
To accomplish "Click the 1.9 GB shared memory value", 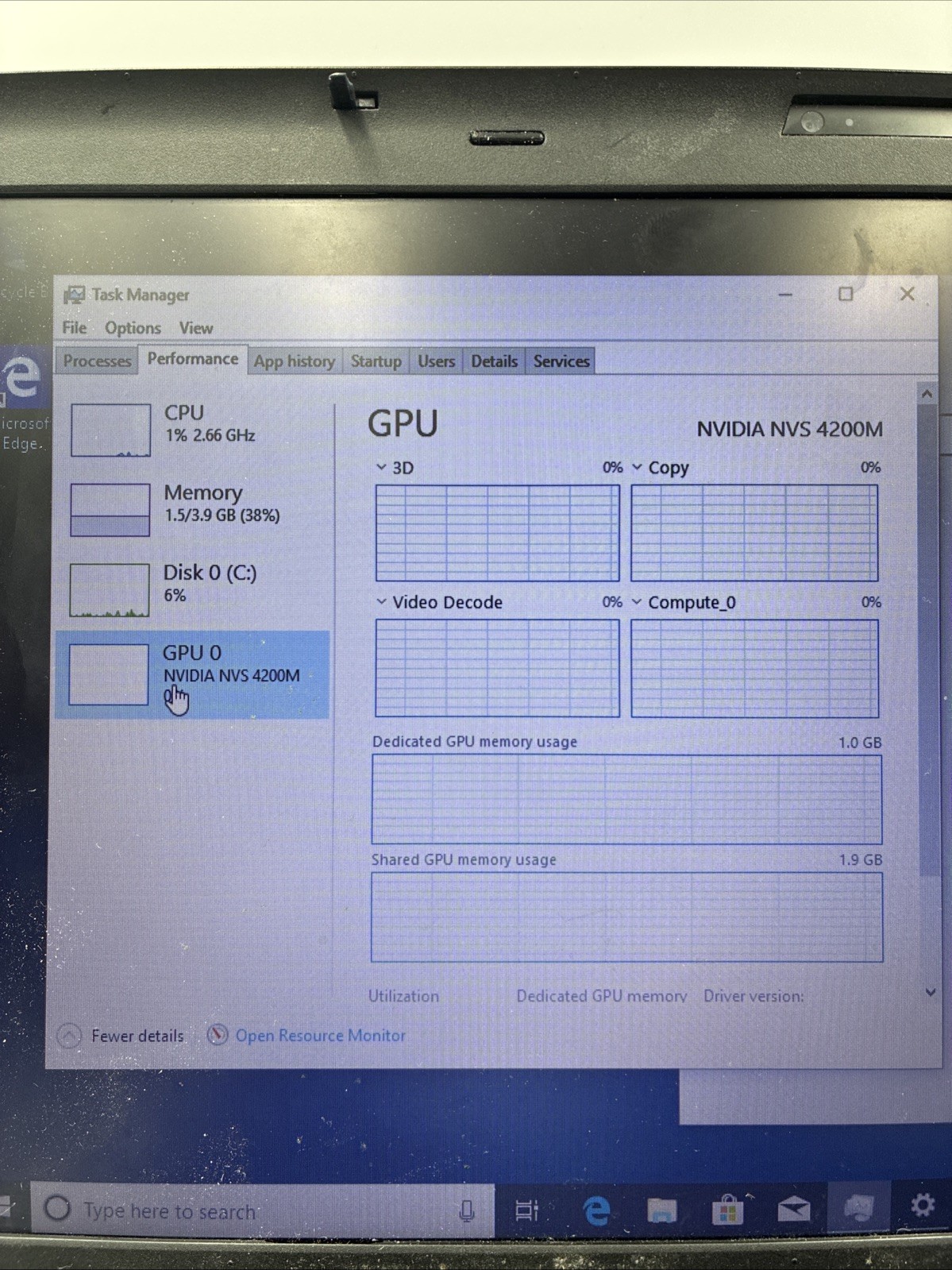I will pyautogui.click(x=861, y=860).
